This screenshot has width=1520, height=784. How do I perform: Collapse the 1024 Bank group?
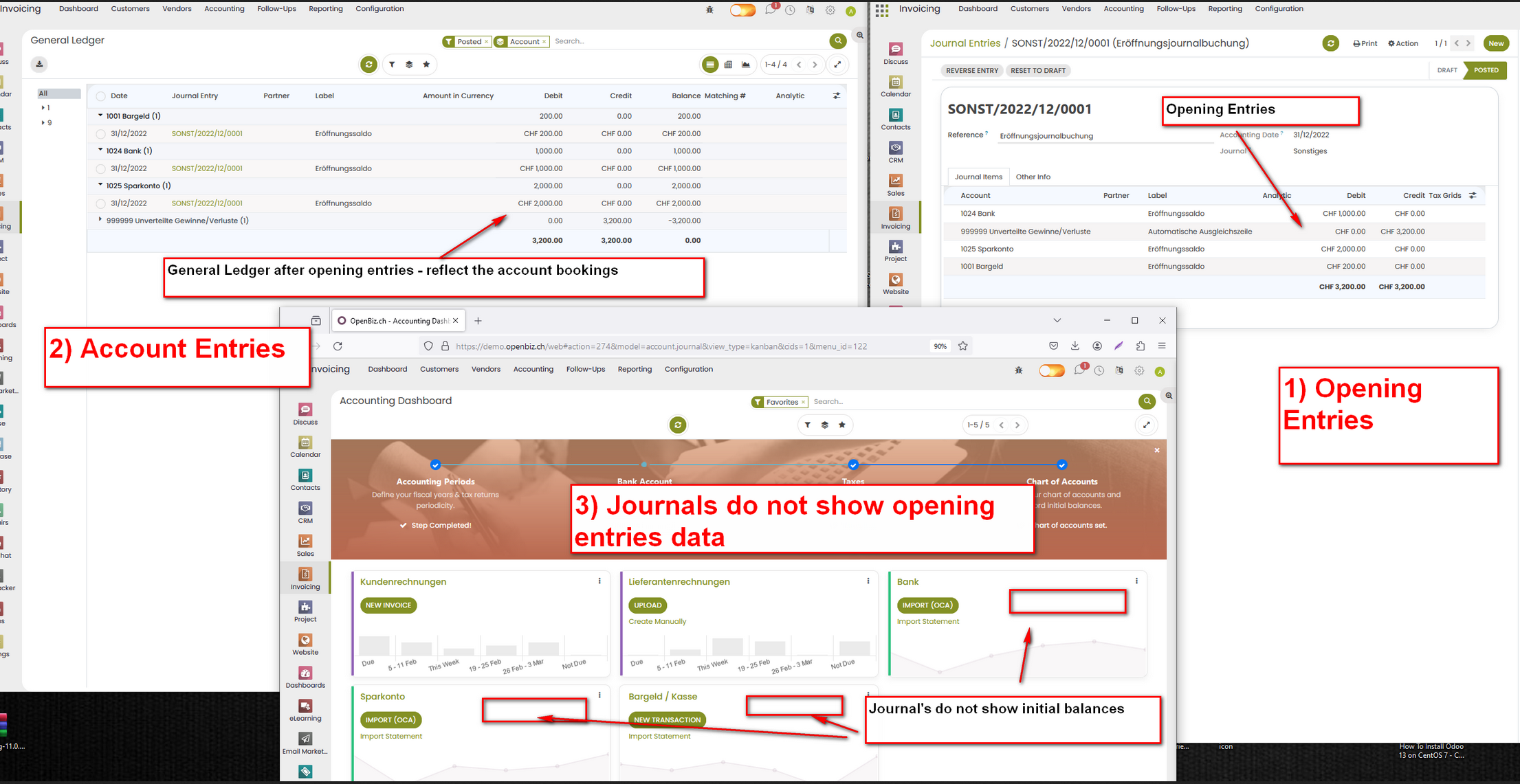pyautogui.click(x=100, y=150)
